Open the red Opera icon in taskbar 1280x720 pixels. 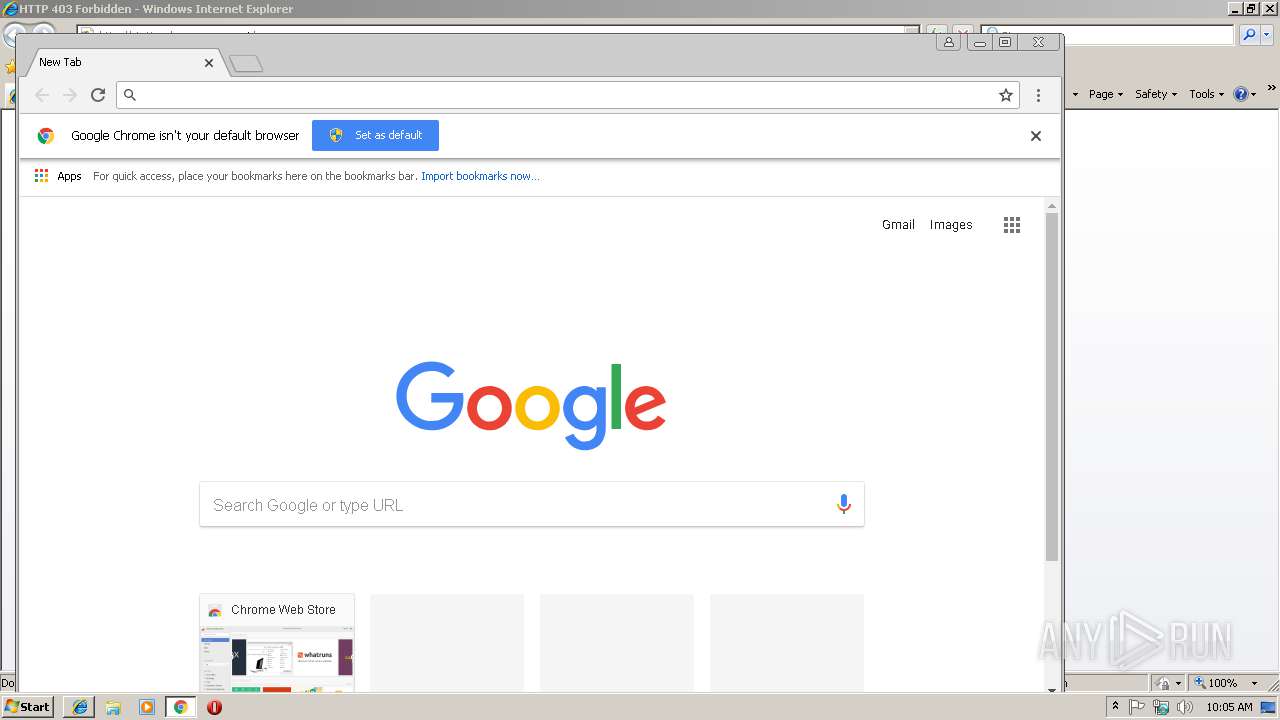click(214, 707)
